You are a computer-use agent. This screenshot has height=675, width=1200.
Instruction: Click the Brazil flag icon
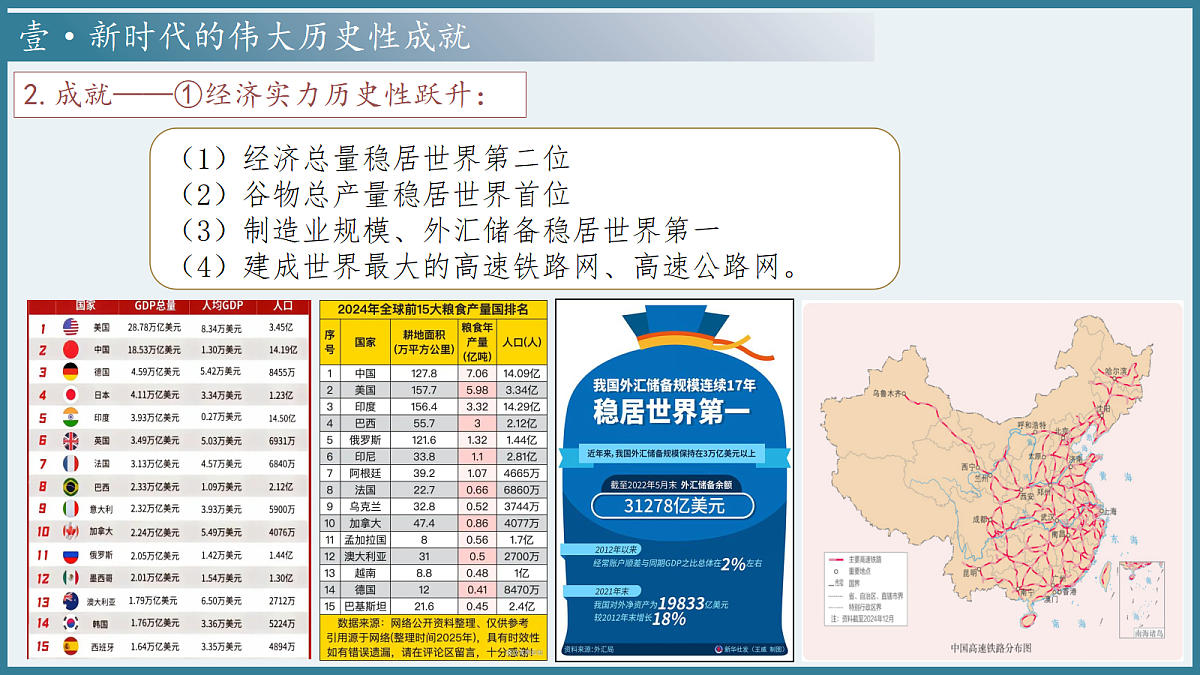[x=71, y=486]
